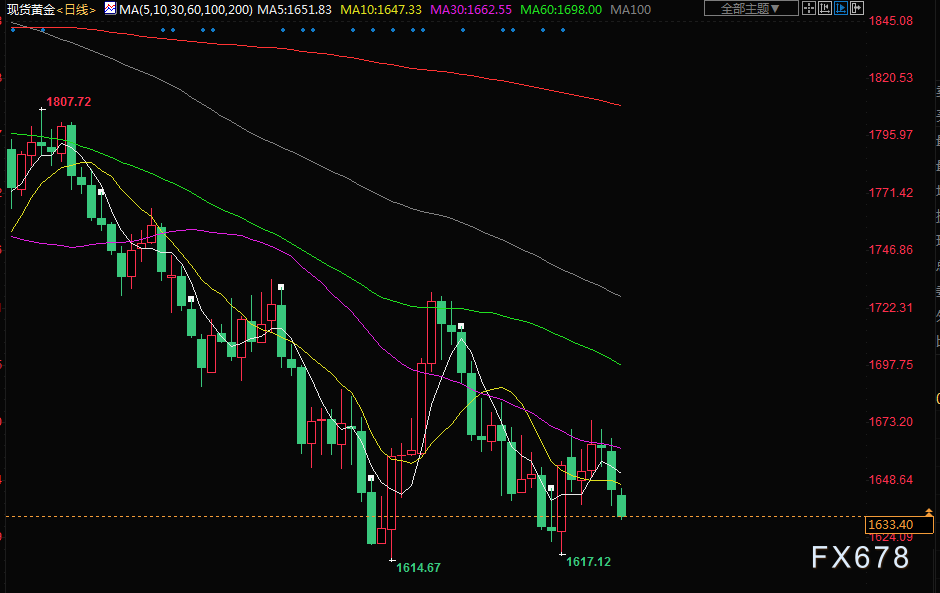940x593 pixels.
Task: Click the orange up-arrow marker above 1633.40
Action: click(931, 512)
